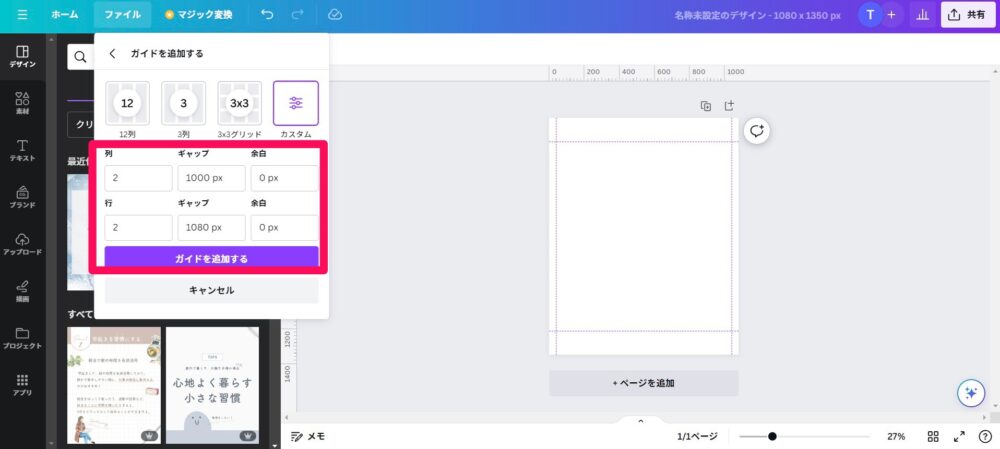Viewport: 1000px width, 449px height.
Task: Select the カスタム custom guide option
Action: pos(296,104)
